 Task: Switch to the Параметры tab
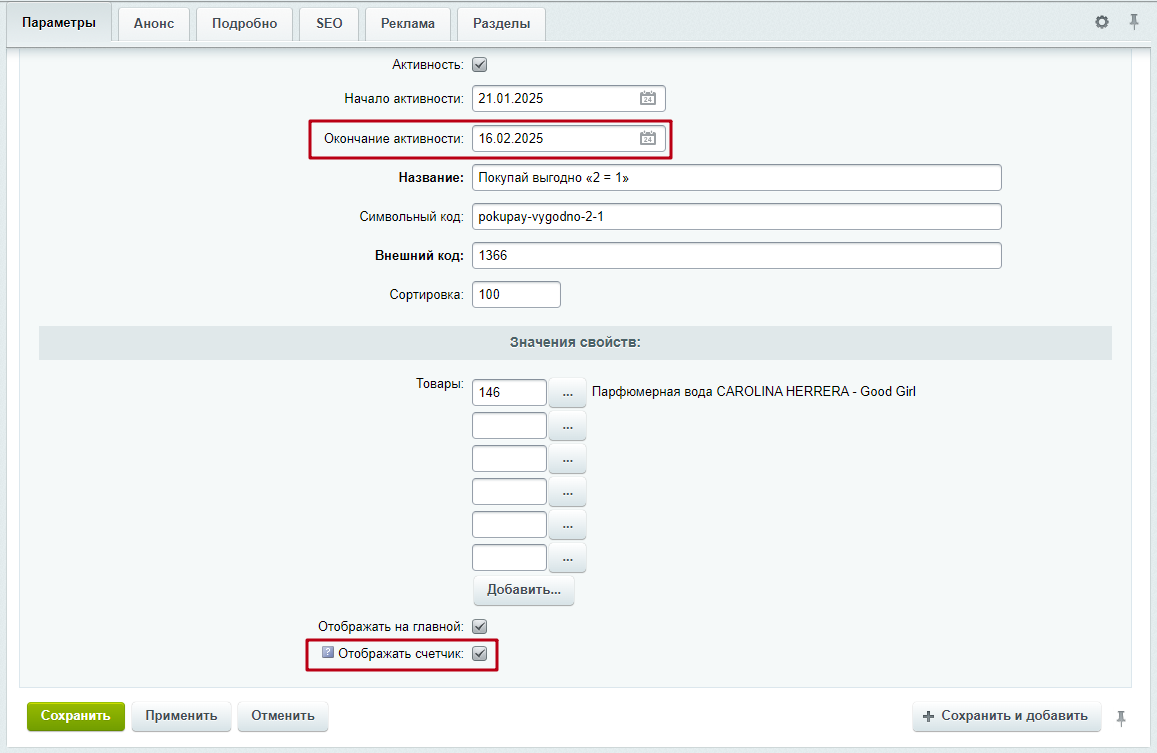[59, 22]
